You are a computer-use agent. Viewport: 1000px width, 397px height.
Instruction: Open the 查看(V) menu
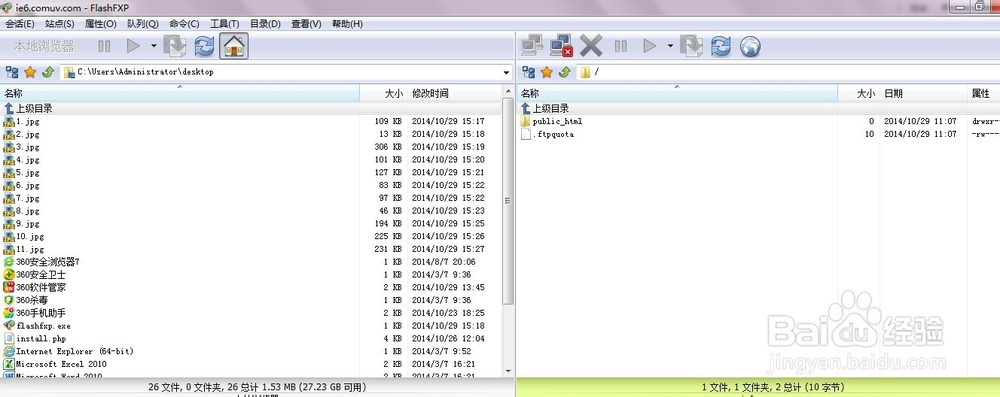(x=306, y=24)
